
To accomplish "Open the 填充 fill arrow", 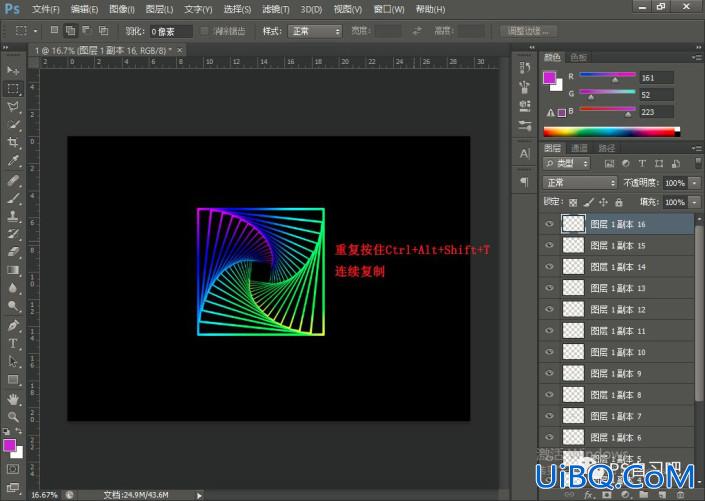I will [695, 202].
